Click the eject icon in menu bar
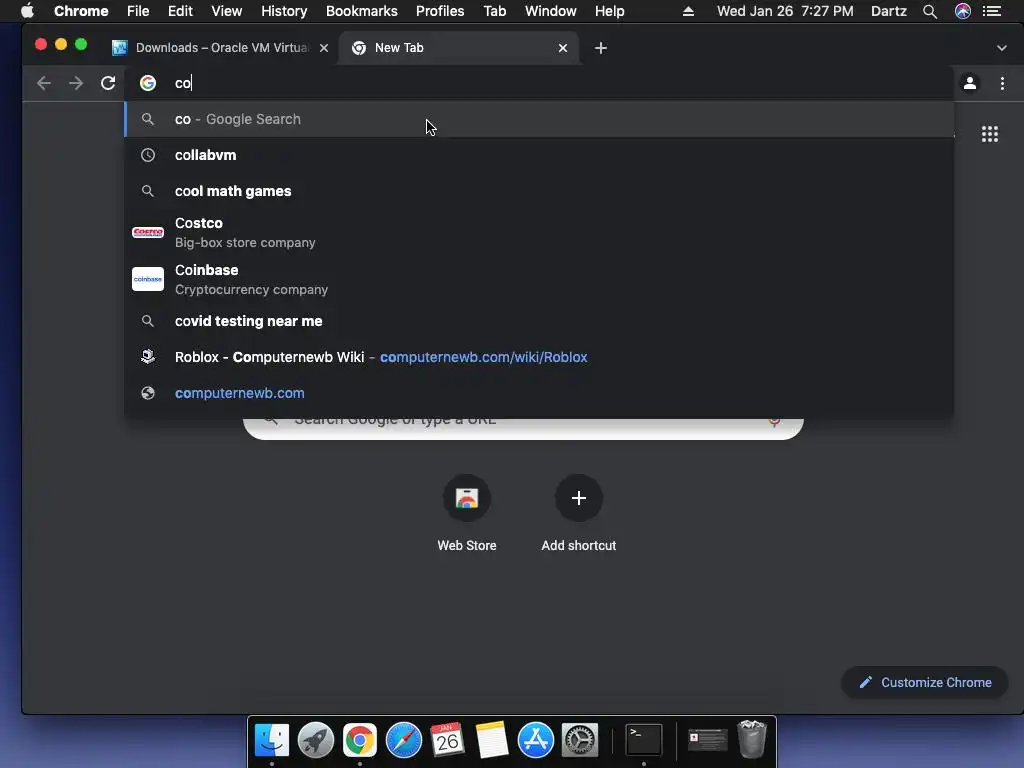This screenshot has height=768, width=1024. click(688, 11)
